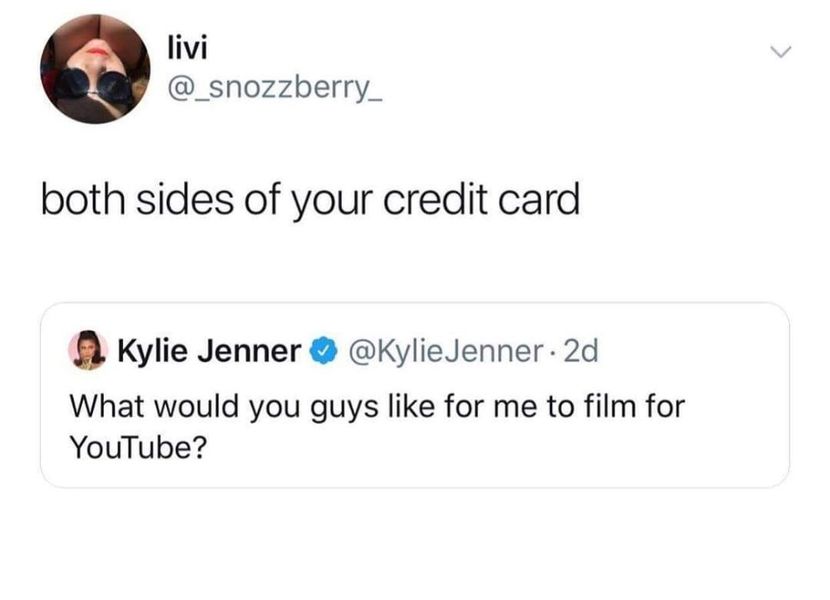Open Kylie Jenner's small avatar
The image size is (830, 600).
(88, 350)
